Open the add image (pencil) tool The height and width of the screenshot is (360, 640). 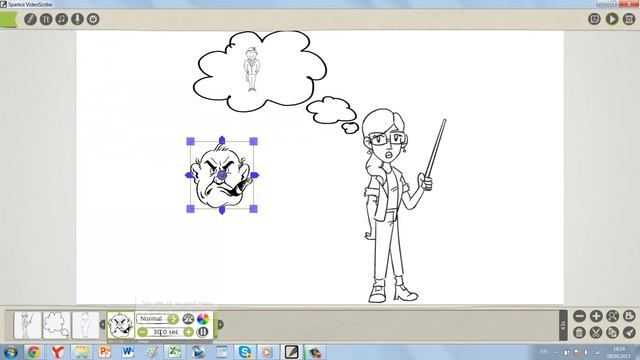[x=30, y=19]
